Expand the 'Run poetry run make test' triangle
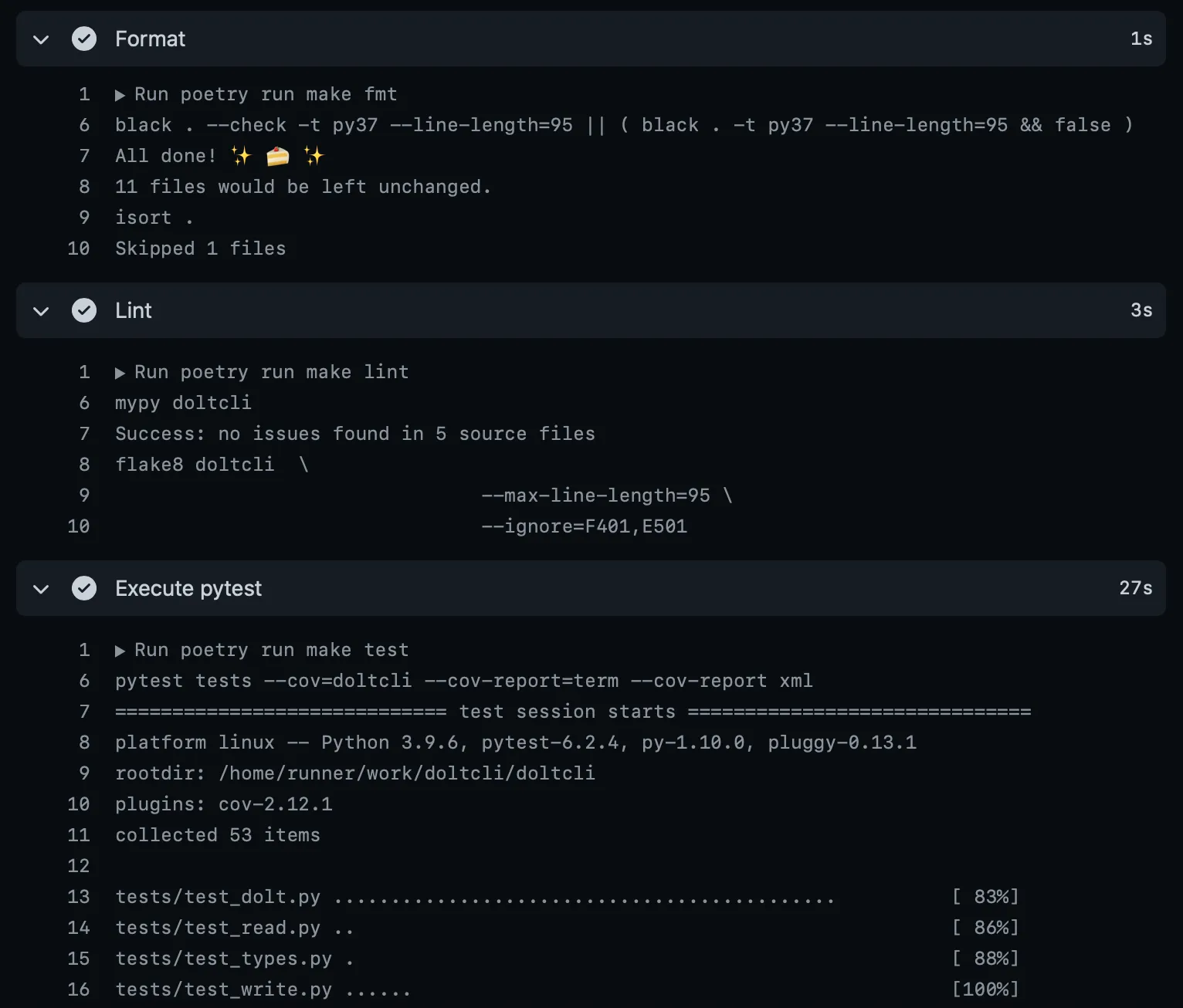The image size is (1183, 1008). point(120,651)
